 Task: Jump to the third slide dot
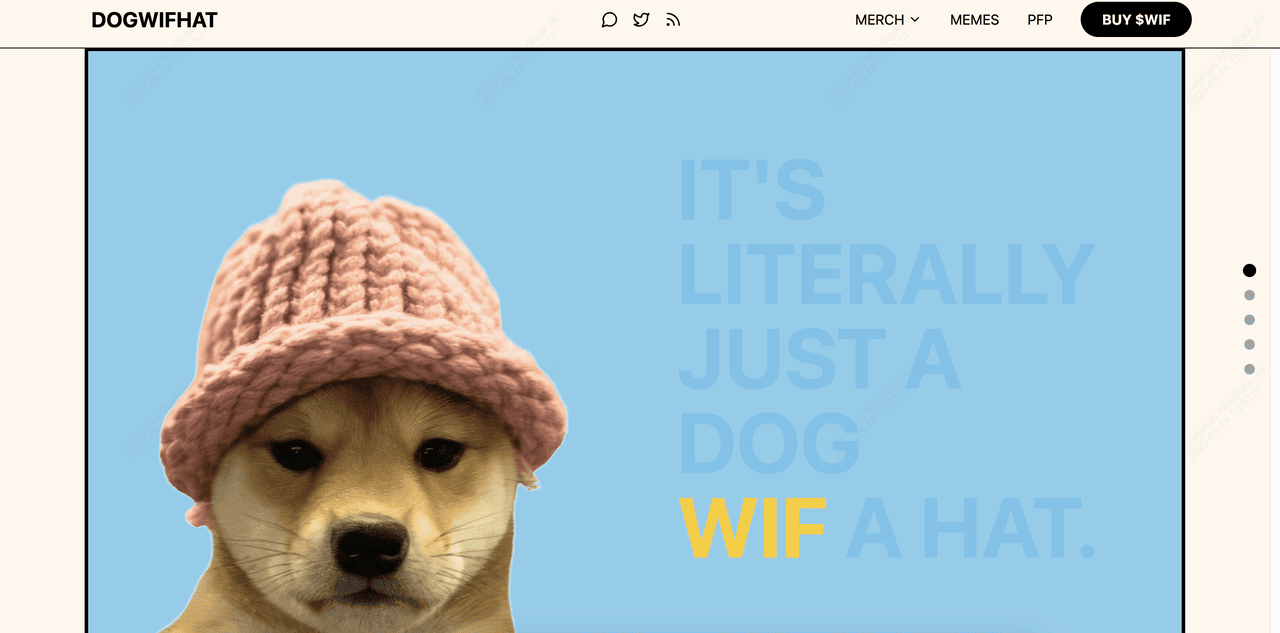(x=1249, y=320)
